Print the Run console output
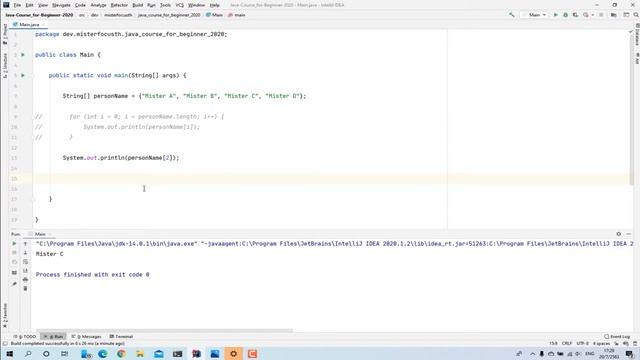 pos(25,280)
